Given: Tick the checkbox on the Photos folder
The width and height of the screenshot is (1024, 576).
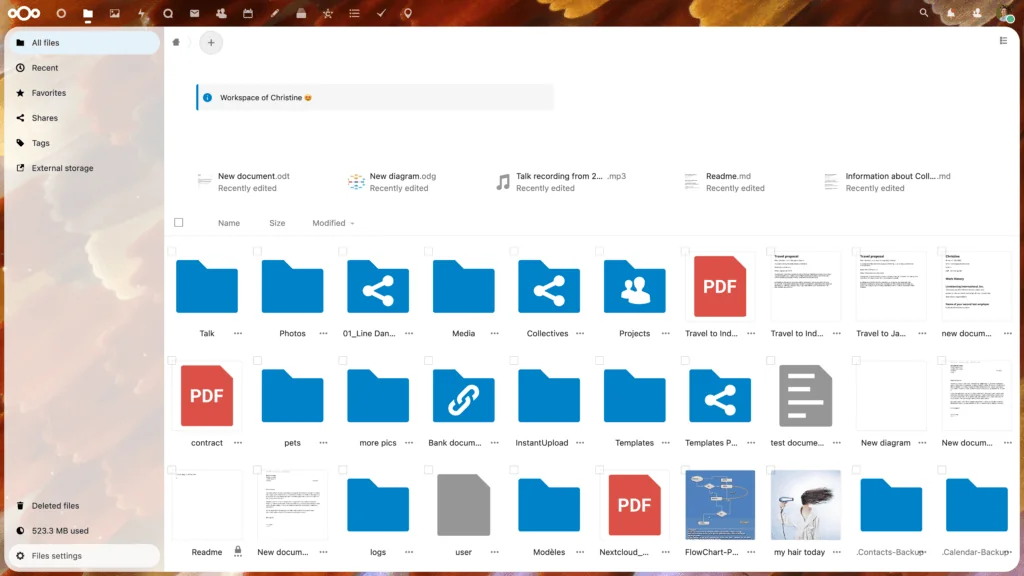Looking at the screenshot, I should 257,251.
